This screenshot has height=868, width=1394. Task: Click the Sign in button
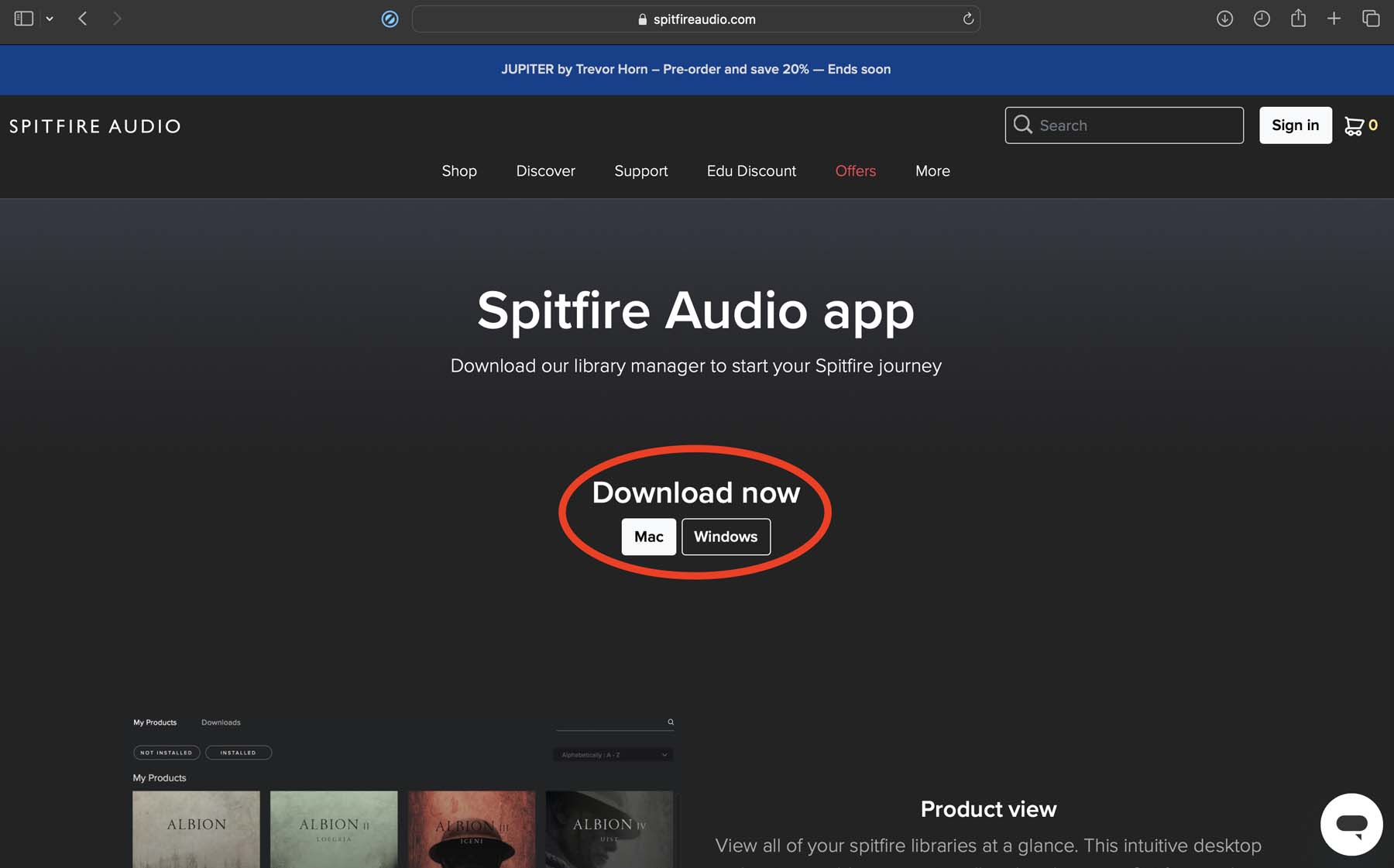(x=1296, y=125)
